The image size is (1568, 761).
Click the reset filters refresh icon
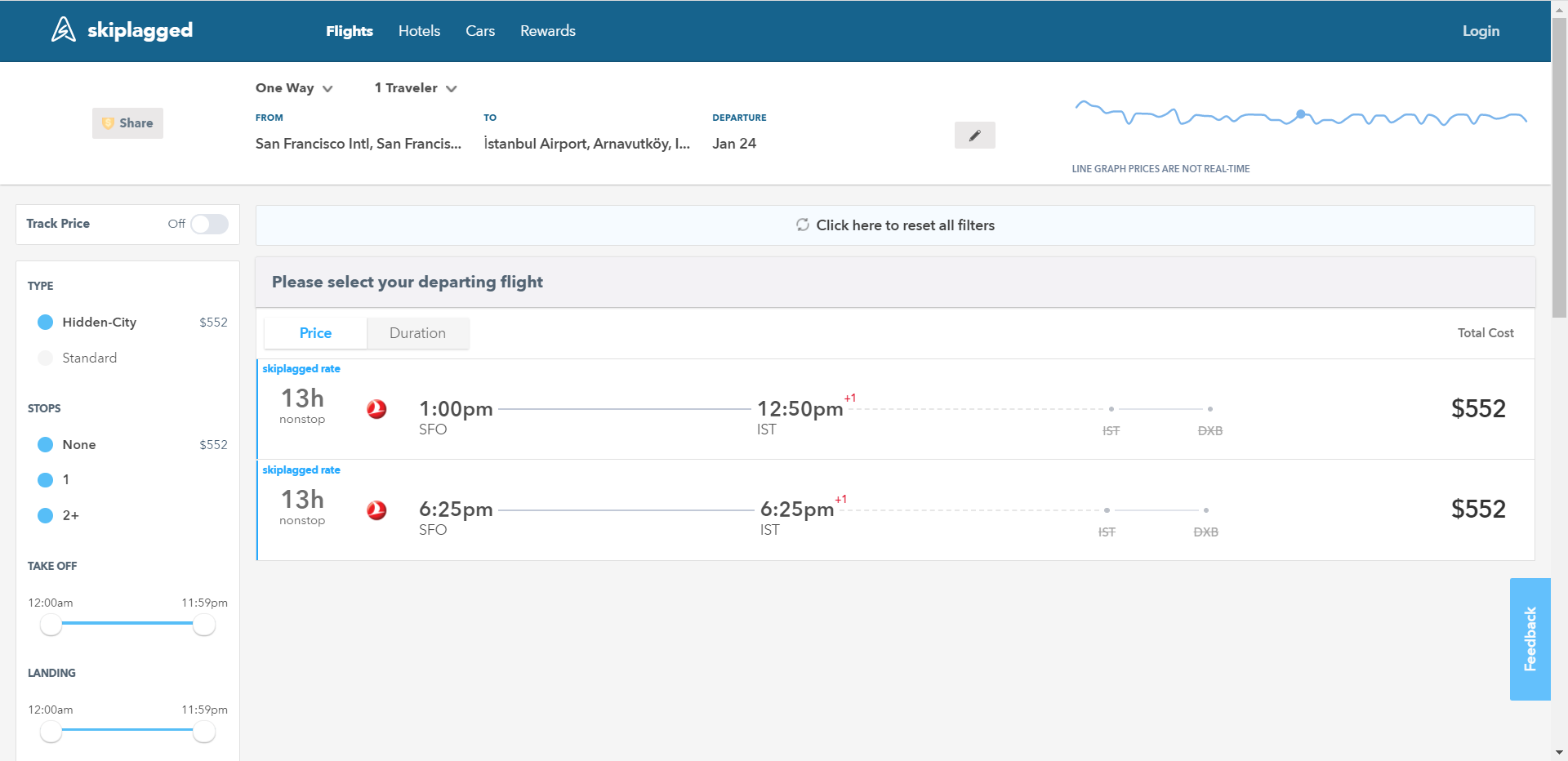[x=803, y=225]
